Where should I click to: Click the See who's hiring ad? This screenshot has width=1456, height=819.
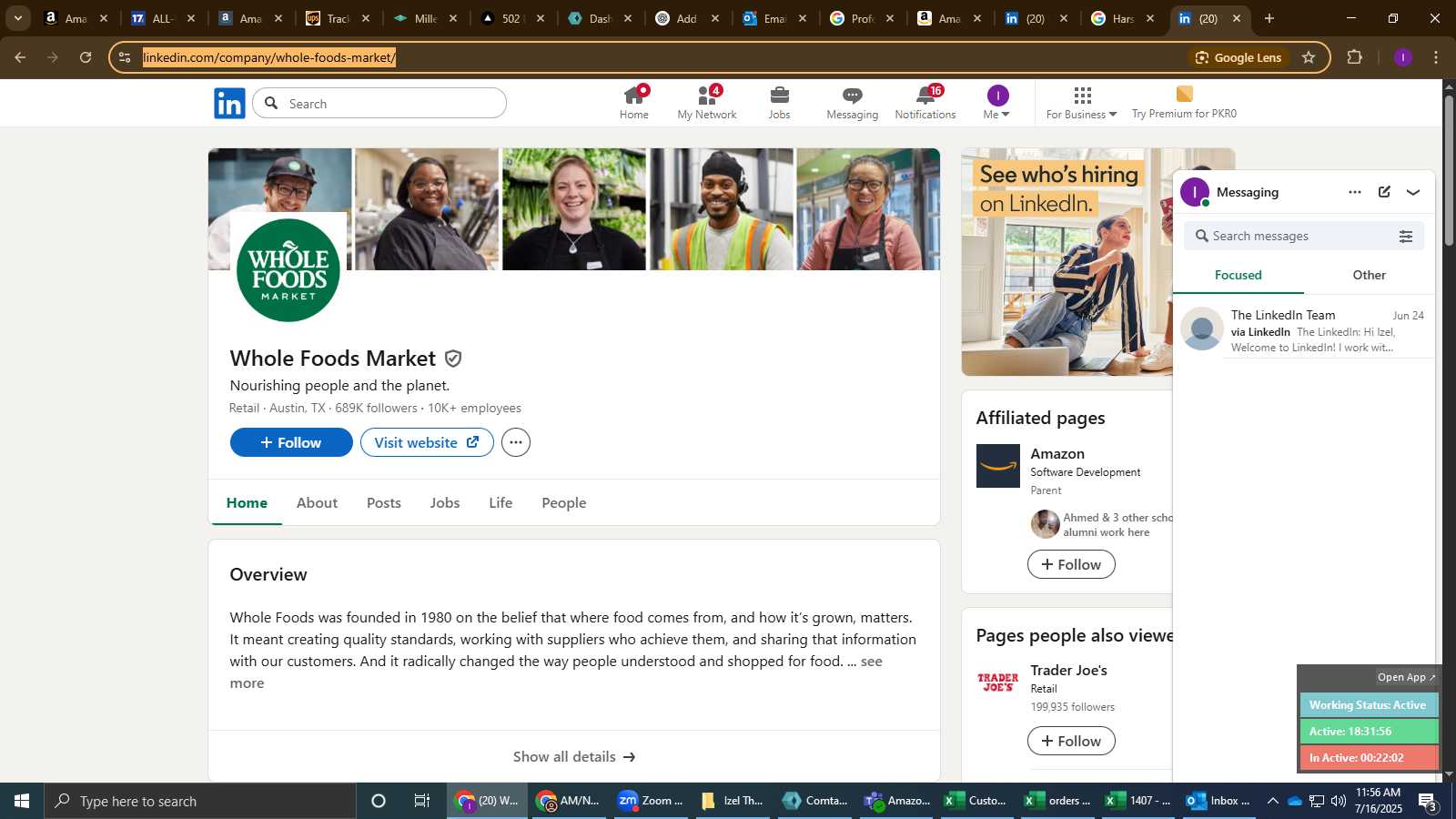1067,262
